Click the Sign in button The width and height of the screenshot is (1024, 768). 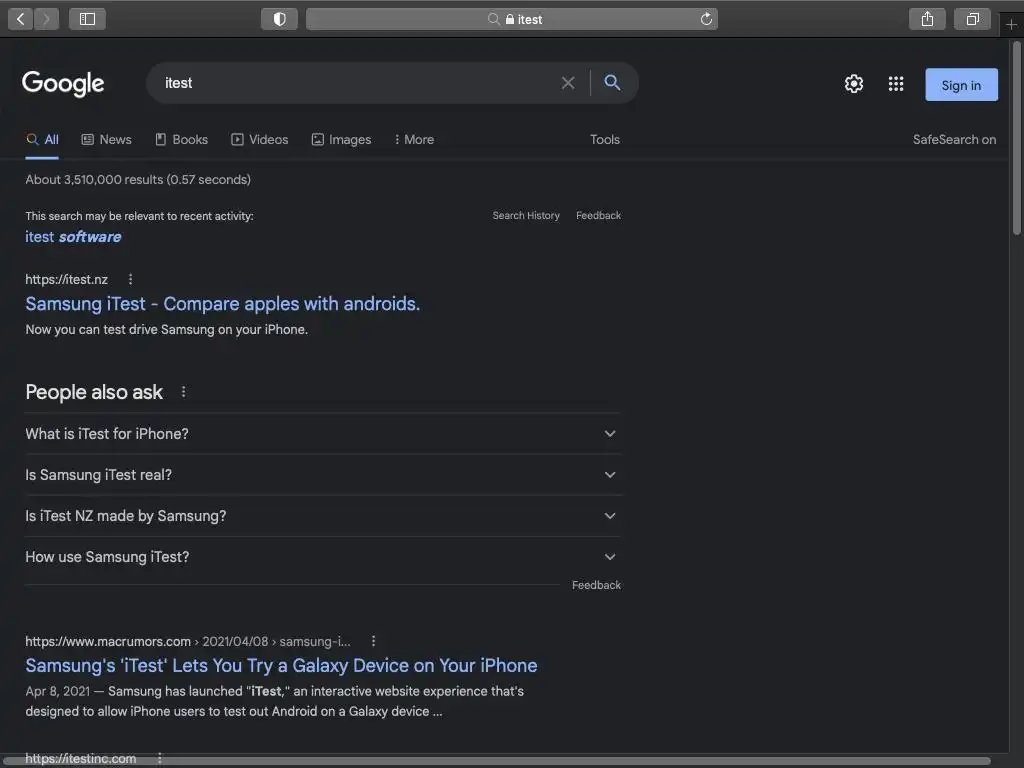pyautogui.click(x=961, y=85)
